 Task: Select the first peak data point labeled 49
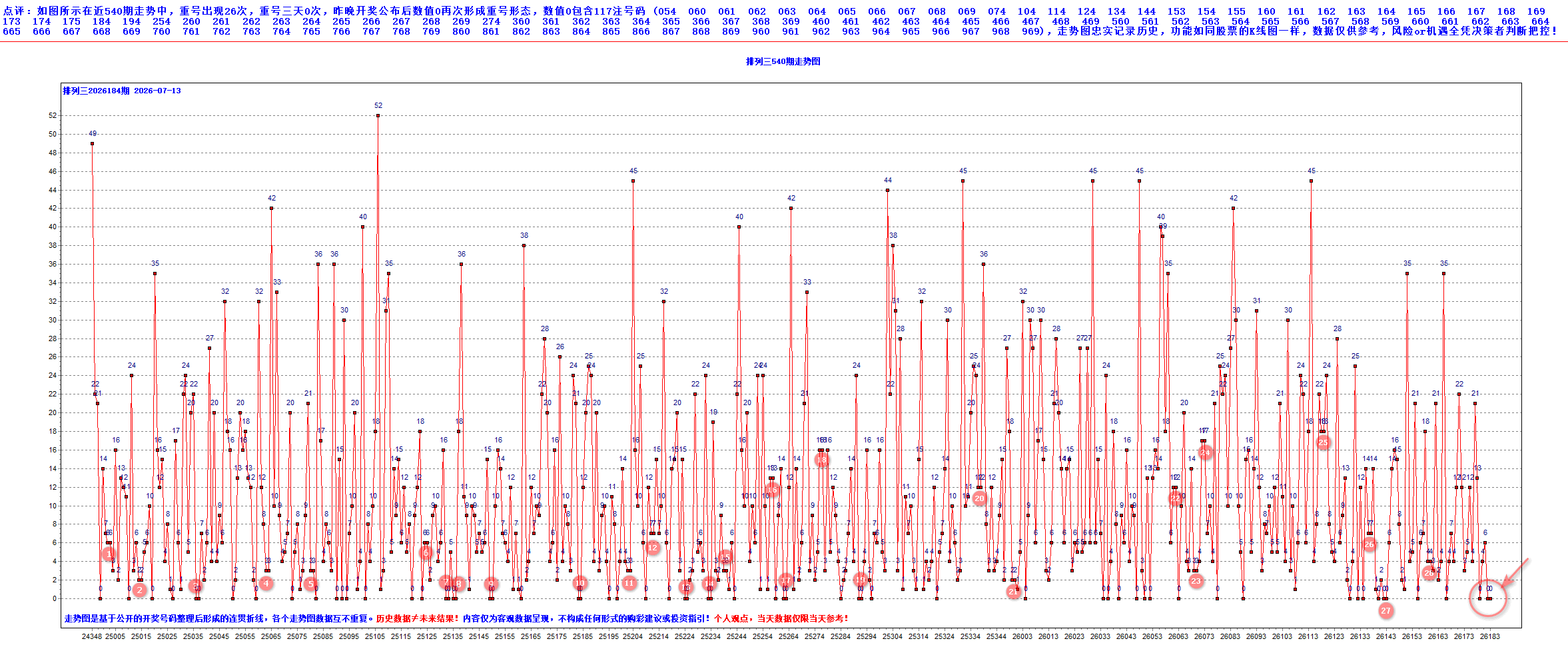[93, 143]
